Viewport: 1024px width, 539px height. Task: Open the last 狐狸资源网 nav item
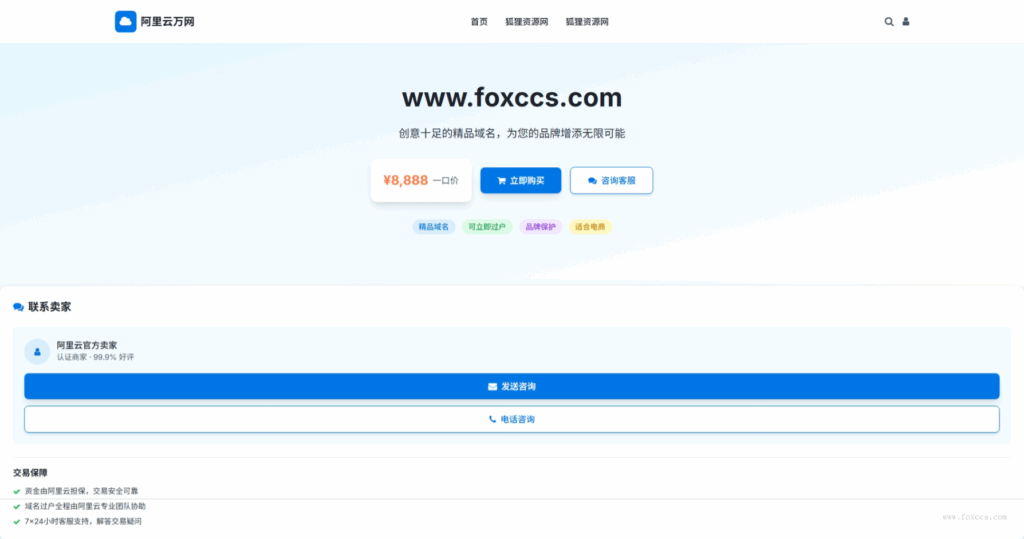pos(586,22)
